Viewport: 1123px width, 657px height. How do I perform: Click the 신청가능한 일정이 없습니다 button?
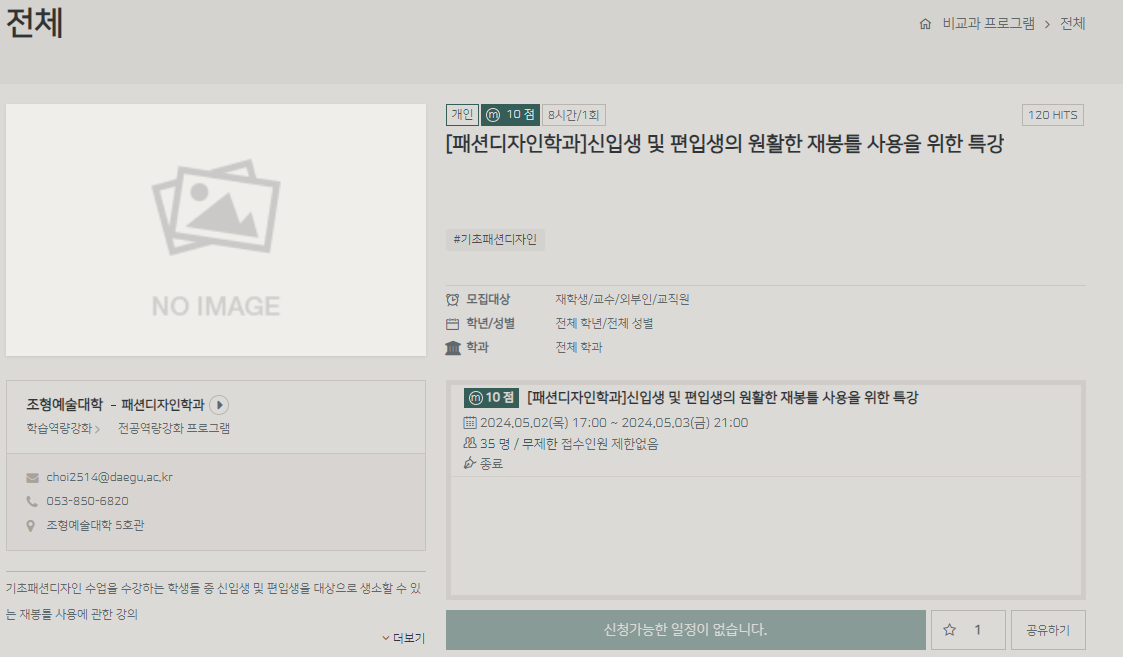coord(685,630)
